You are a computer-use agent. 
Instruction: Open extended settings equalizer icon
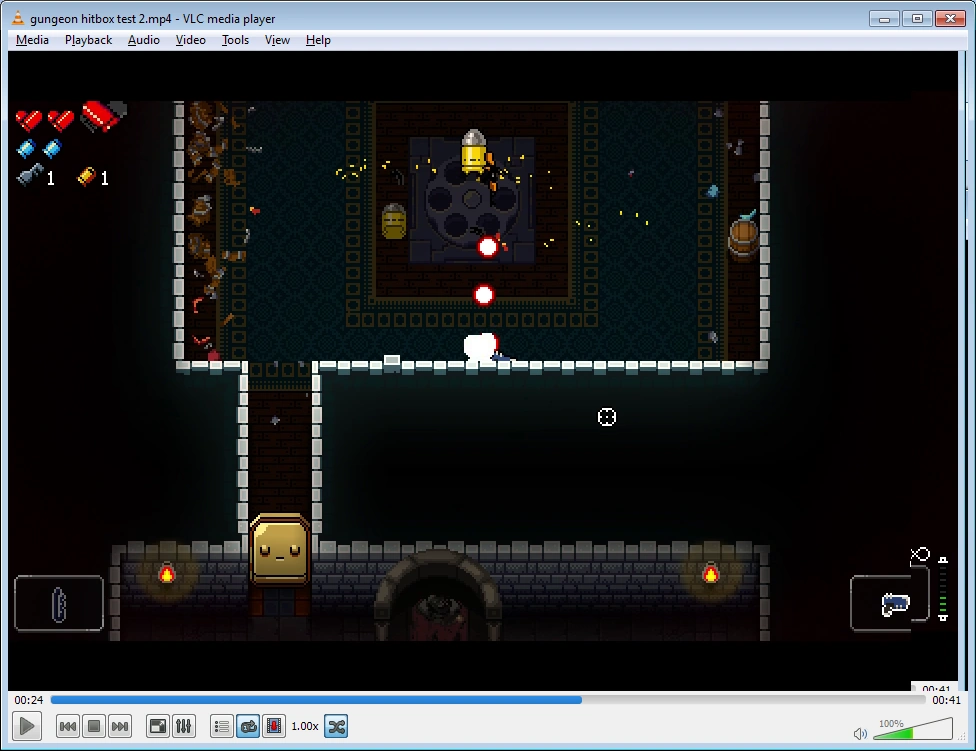click(x=184, y=726)
